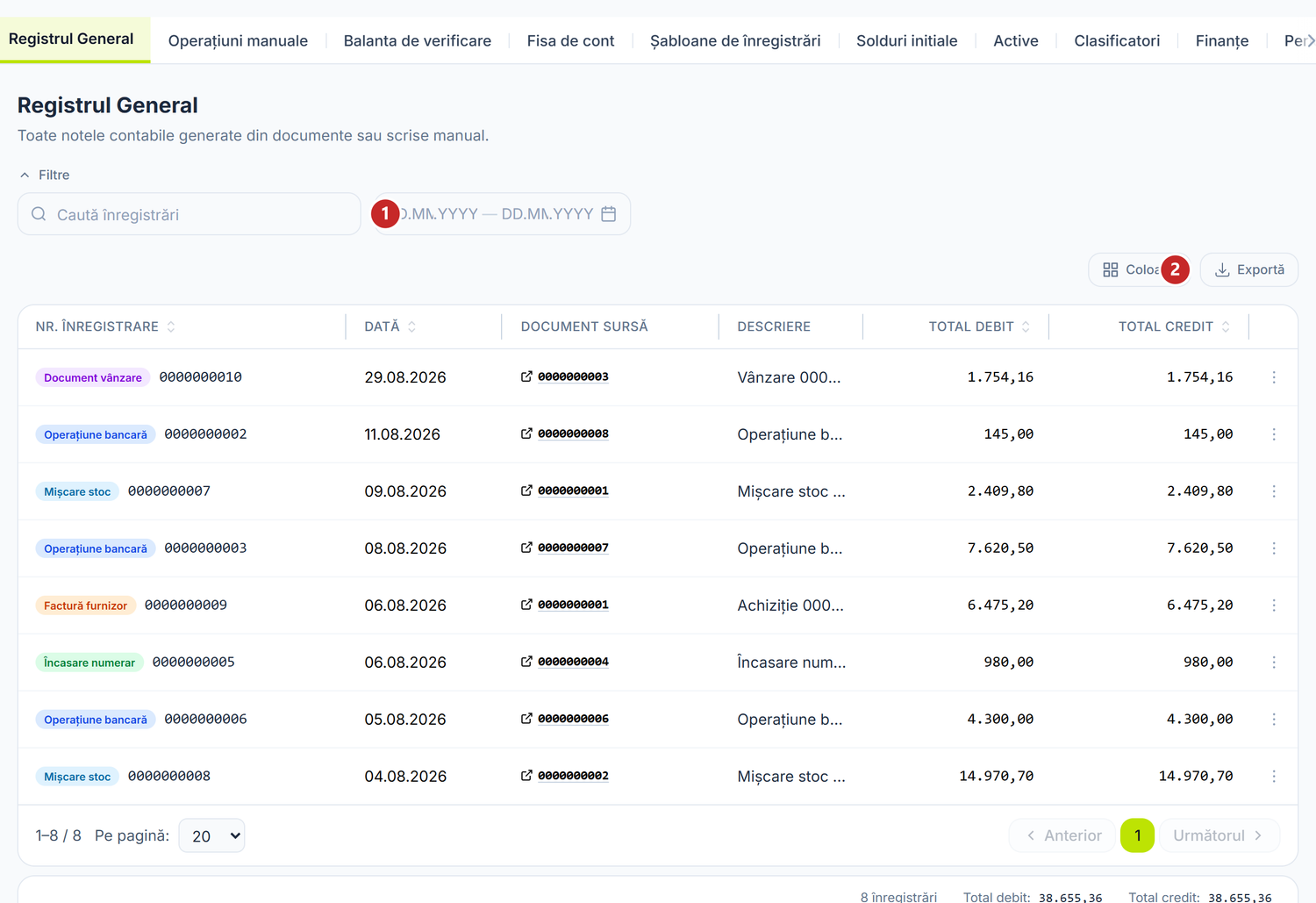Open the calendar icon in date range field

click(x=609, y=214)
